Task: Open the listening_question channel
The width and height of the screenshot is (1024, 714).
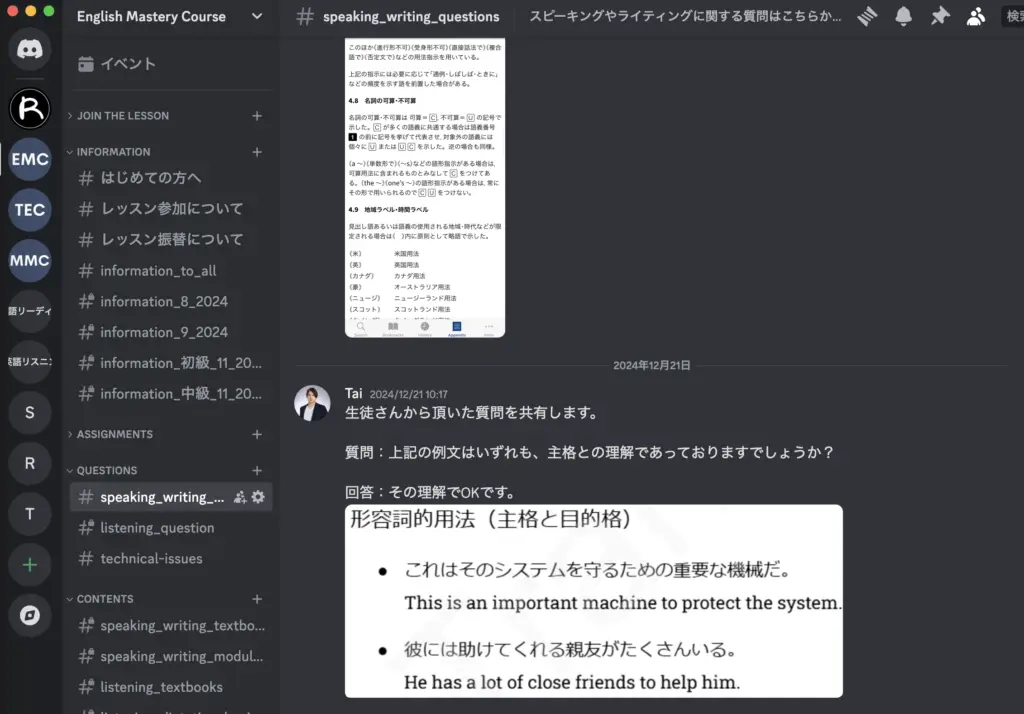Action: 170,528
